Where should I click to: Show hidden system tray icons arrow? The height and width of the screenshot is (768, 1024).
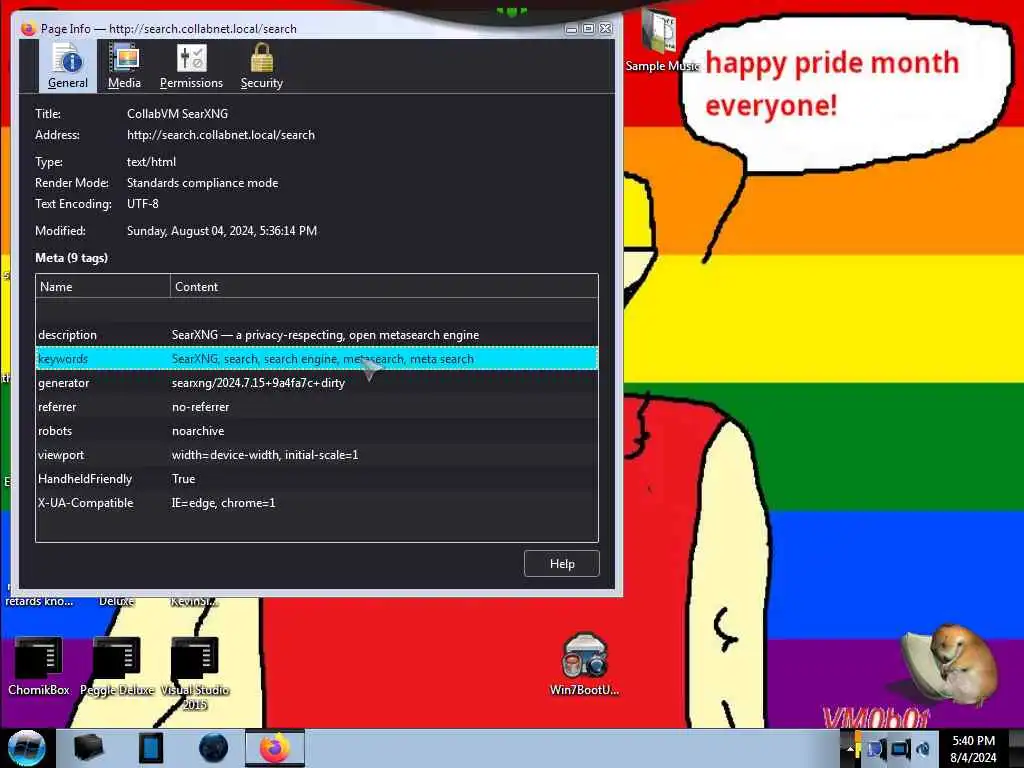(x=850, y=749)
